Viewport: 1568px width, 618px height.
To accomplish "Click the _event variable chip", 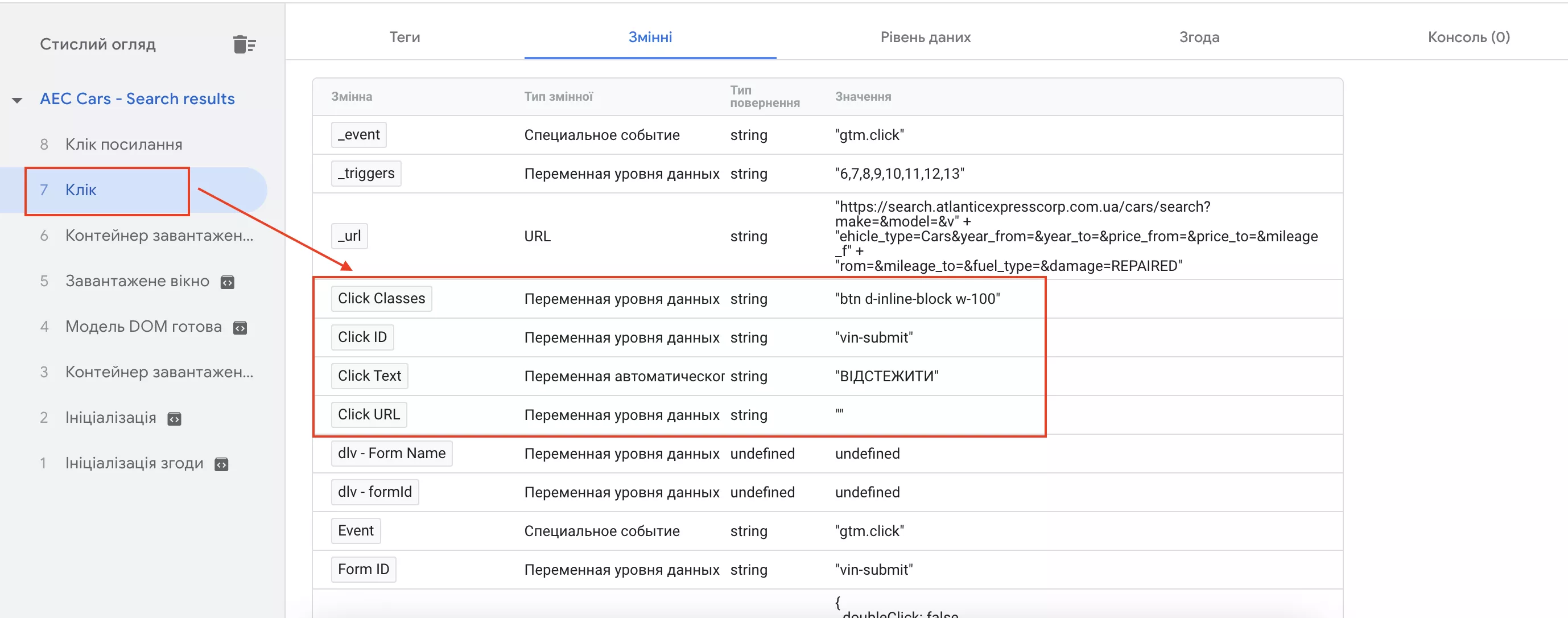I will coord(358,134).
